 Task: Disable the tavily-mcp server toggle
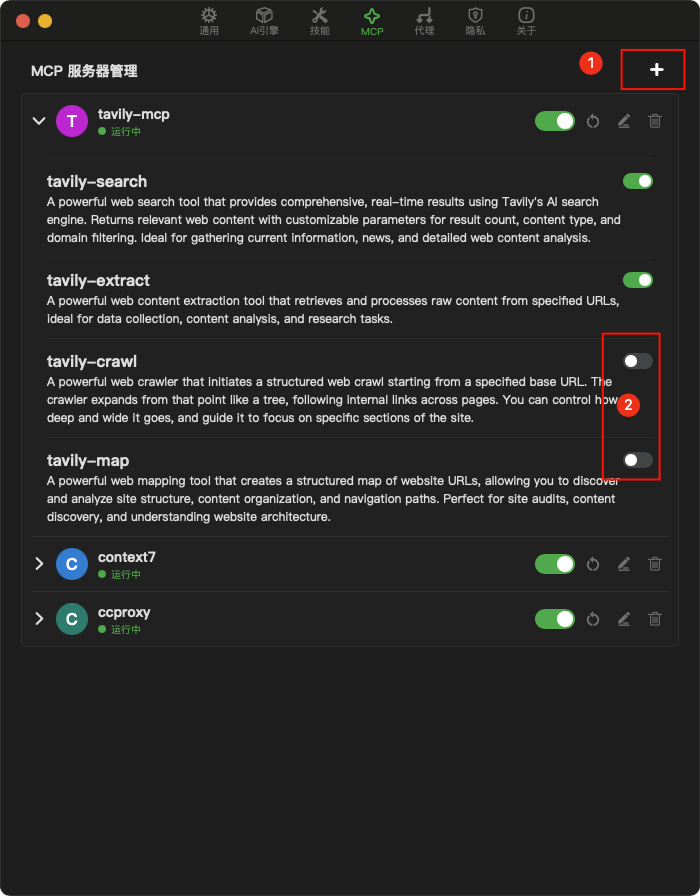555,121
